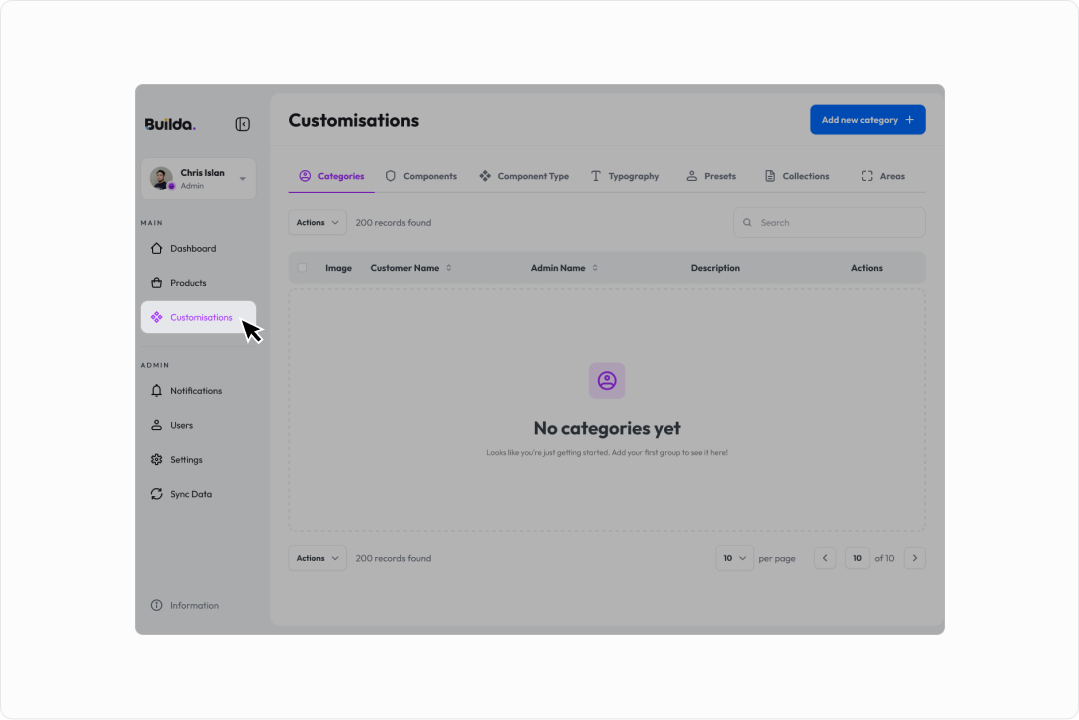Viewport: 1079px width, 720px height.
Task: Select the Collections tab
Action: click(797, 176)
